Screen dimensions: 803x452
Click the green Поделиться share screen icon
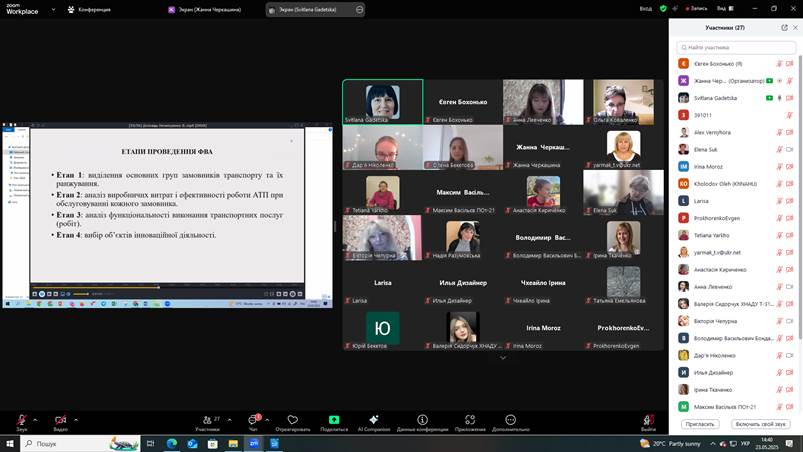pos(334,421)
